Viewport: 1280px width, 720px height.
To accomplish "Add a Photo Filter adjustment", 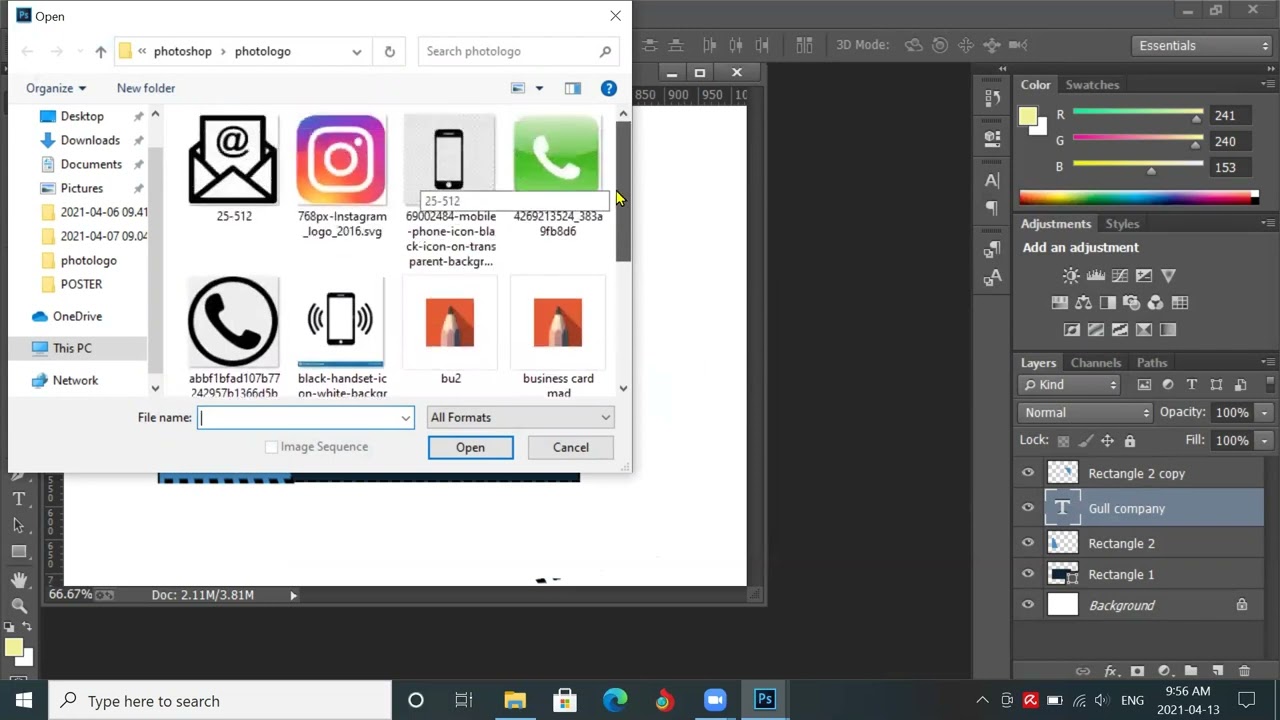I will click(x=1132, y=303).
